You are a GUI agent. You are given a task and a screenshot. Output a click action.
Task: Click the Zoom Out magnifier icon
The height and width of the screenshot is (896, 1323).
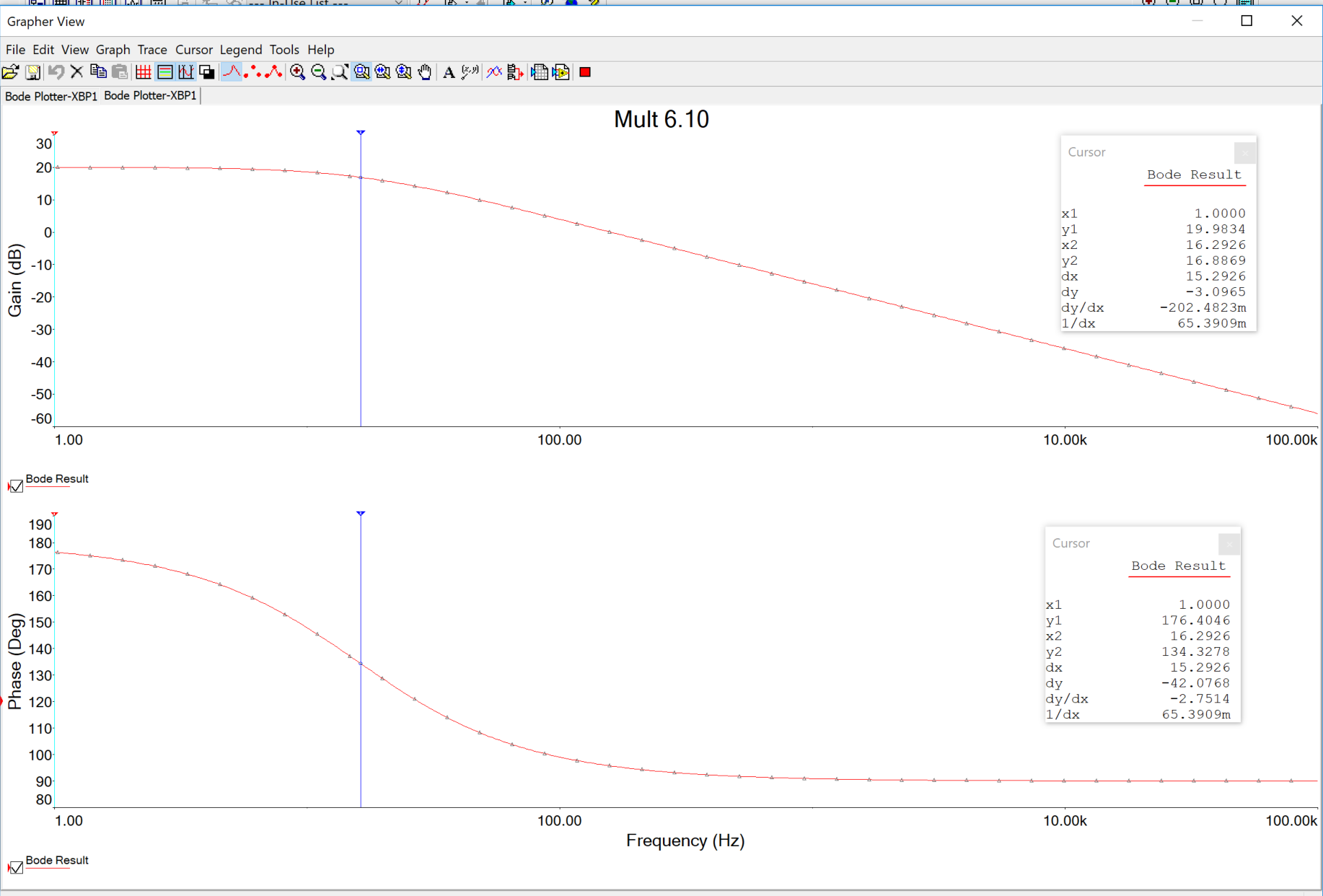pos(318,72)
